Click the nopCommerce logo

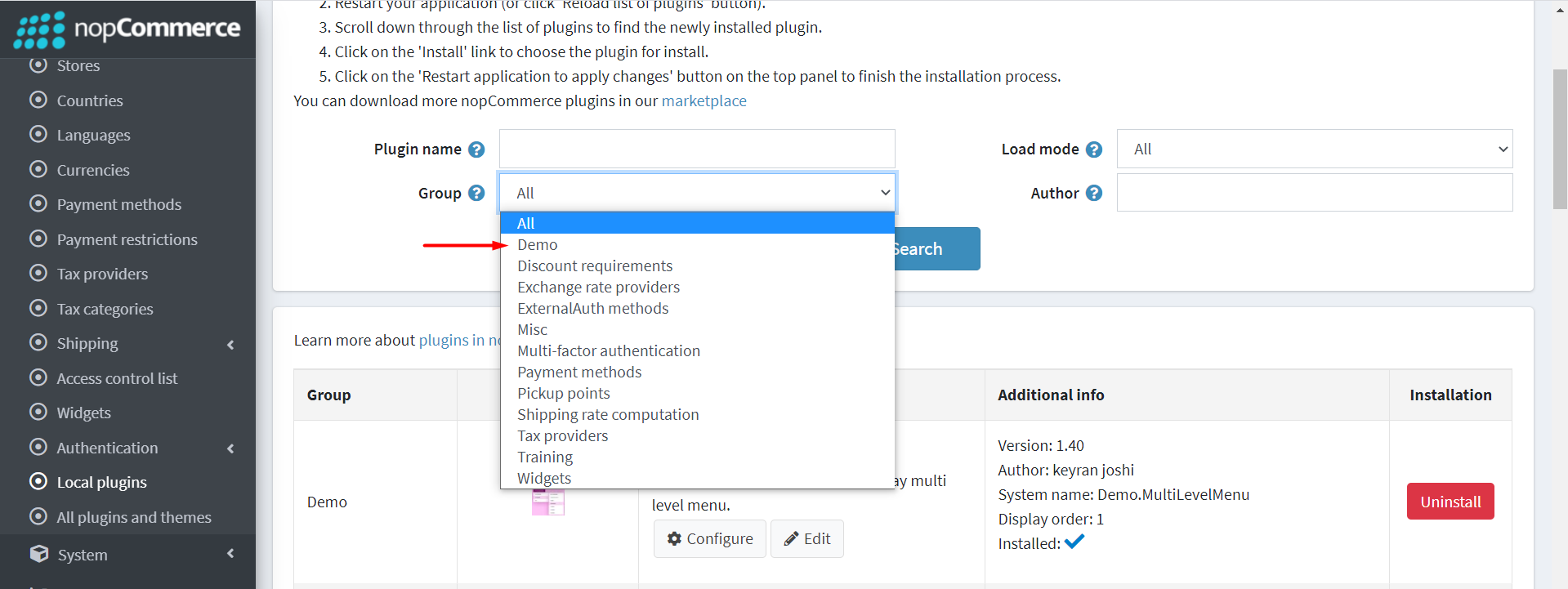pos(127,29)
